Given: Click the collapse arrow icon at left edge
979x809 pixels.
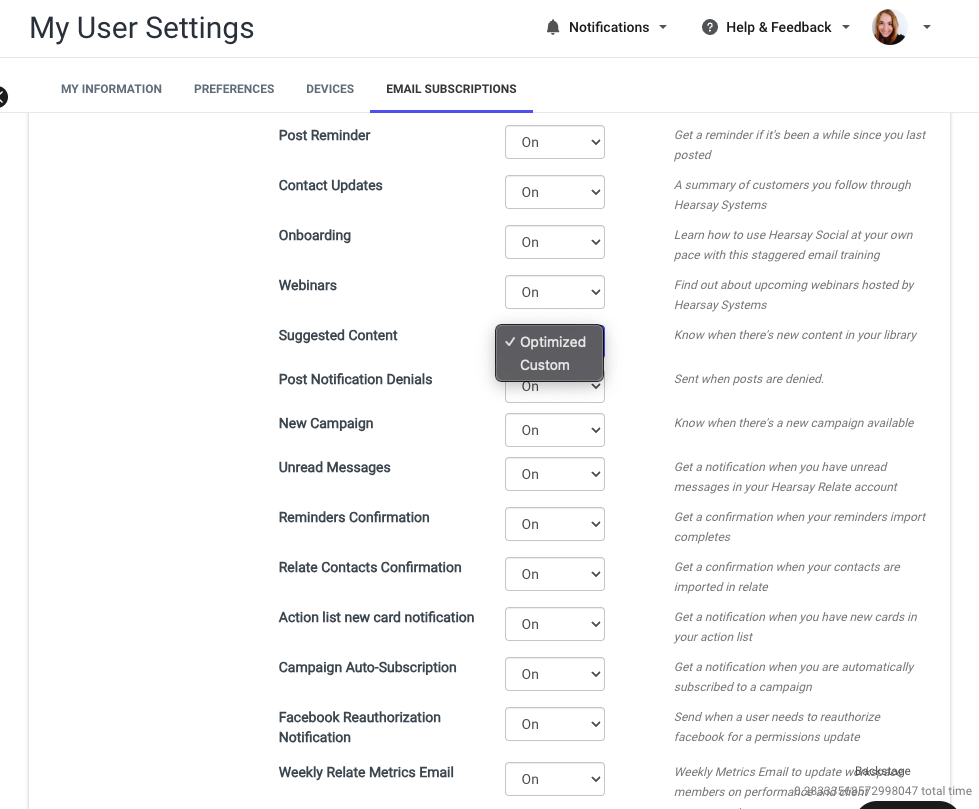Looking at the screenshot, I should (x=2, y=97).
